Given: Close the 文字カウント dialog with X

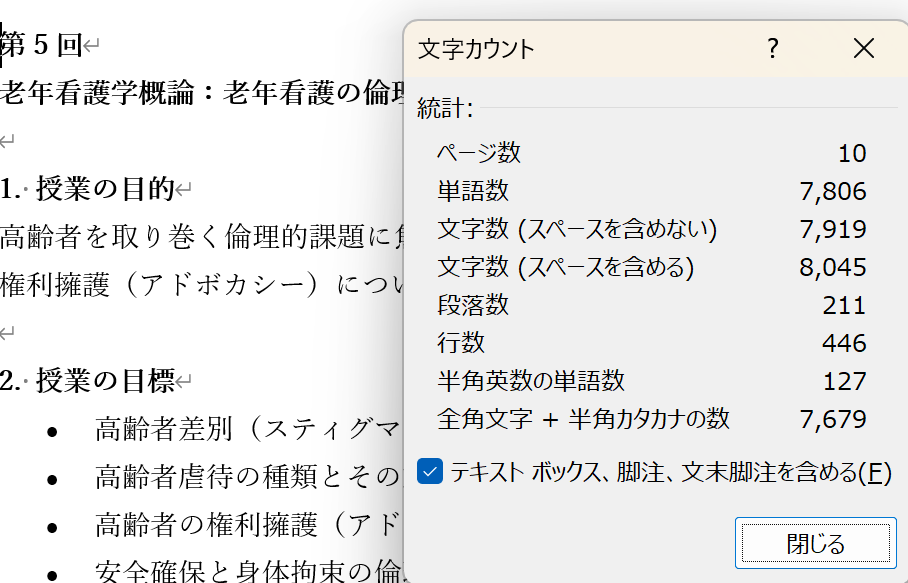Looking at the screenshot, I should (x=864, y=48).
